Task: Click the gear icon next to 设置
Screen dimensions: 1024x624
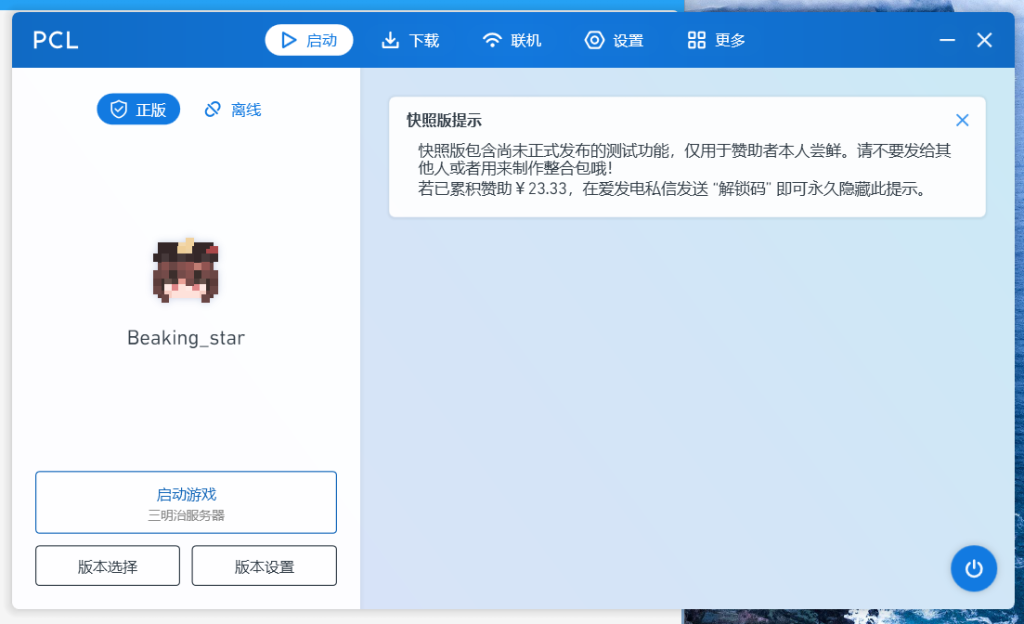Action: point(594,40)
